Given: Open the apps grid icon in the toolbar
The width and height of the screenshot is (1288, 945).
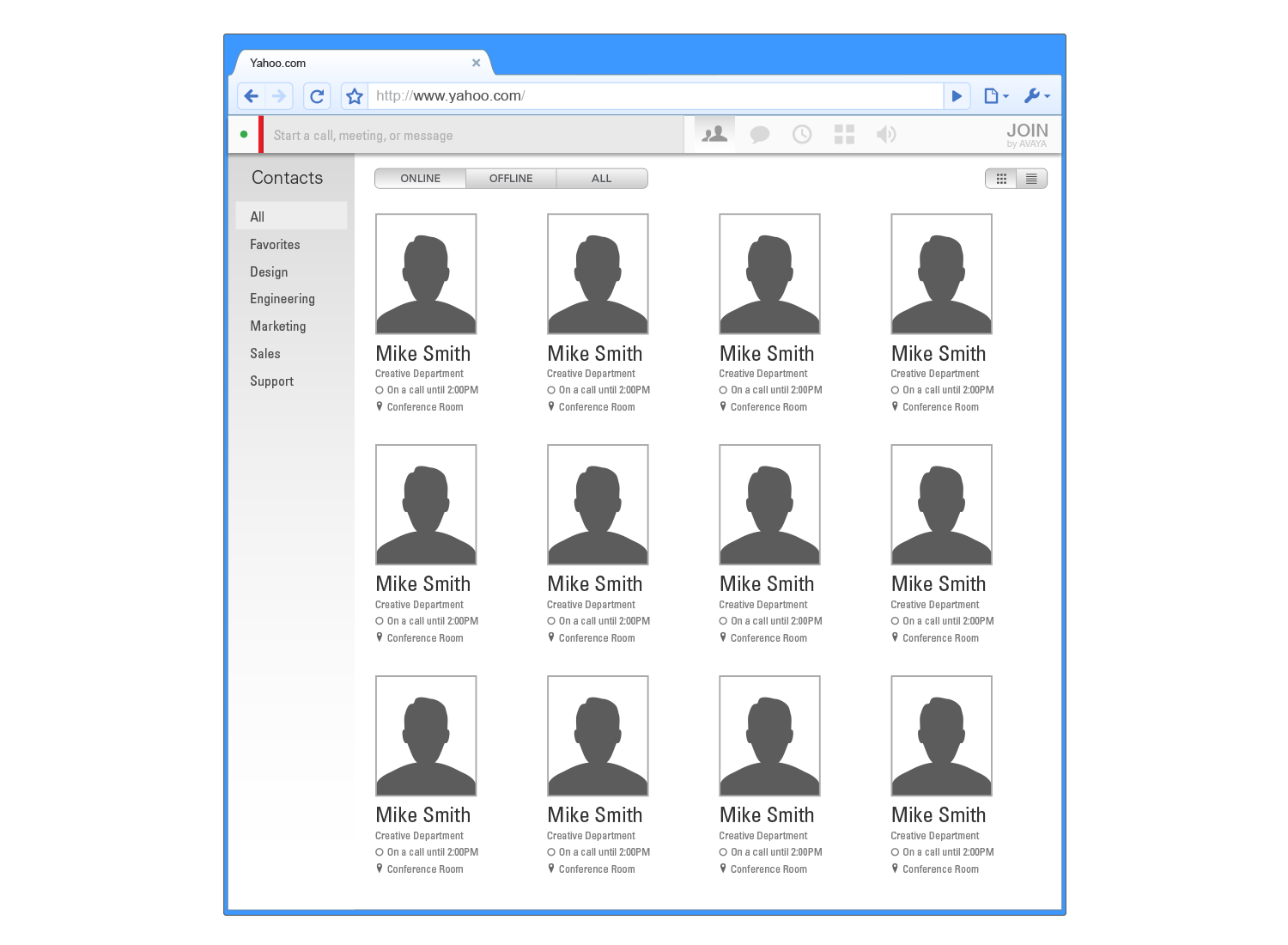Looking at the screenshot, I should (x=844, y=134).
